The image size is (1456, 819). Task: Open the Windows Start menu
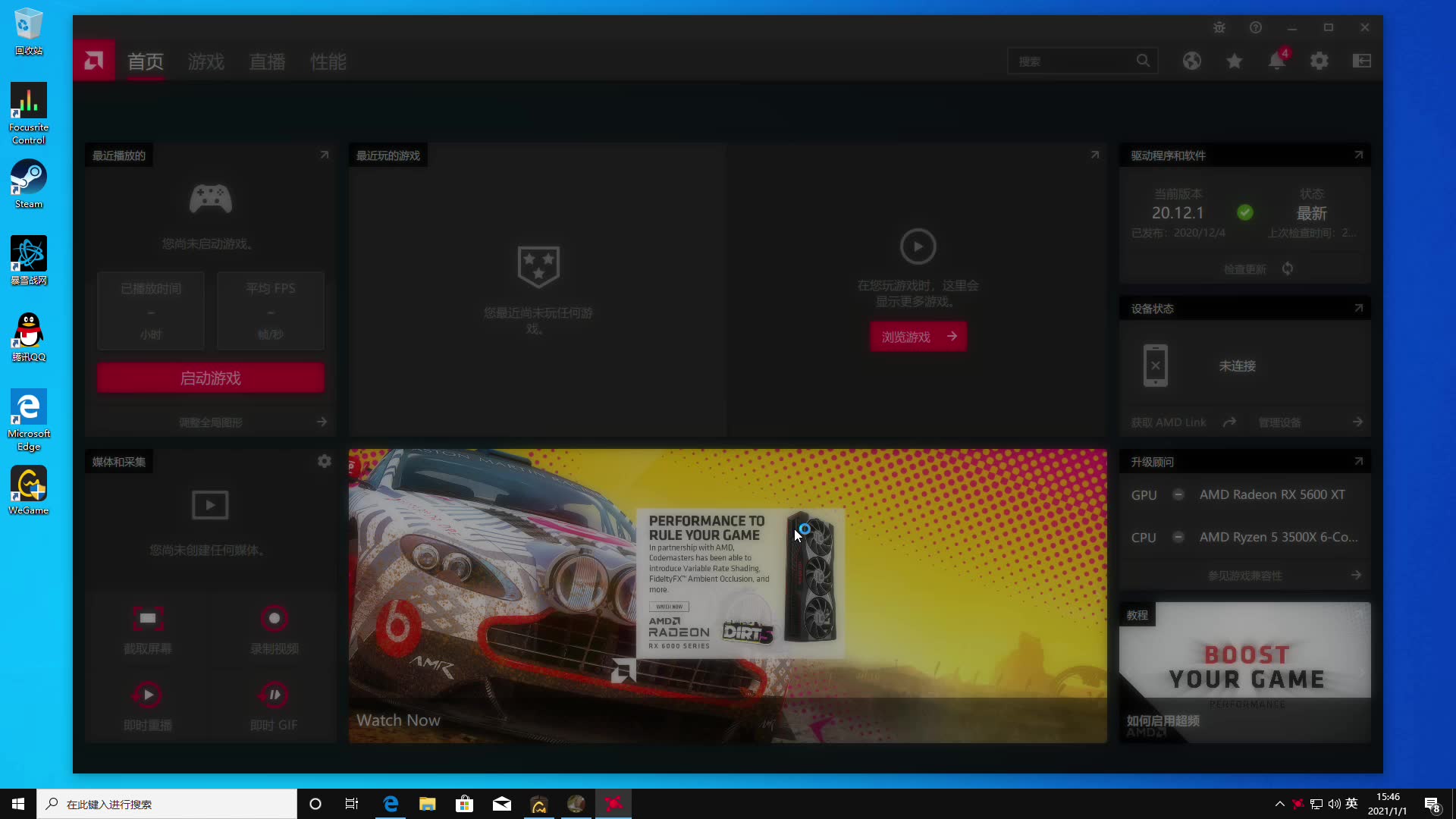[18, 804]
